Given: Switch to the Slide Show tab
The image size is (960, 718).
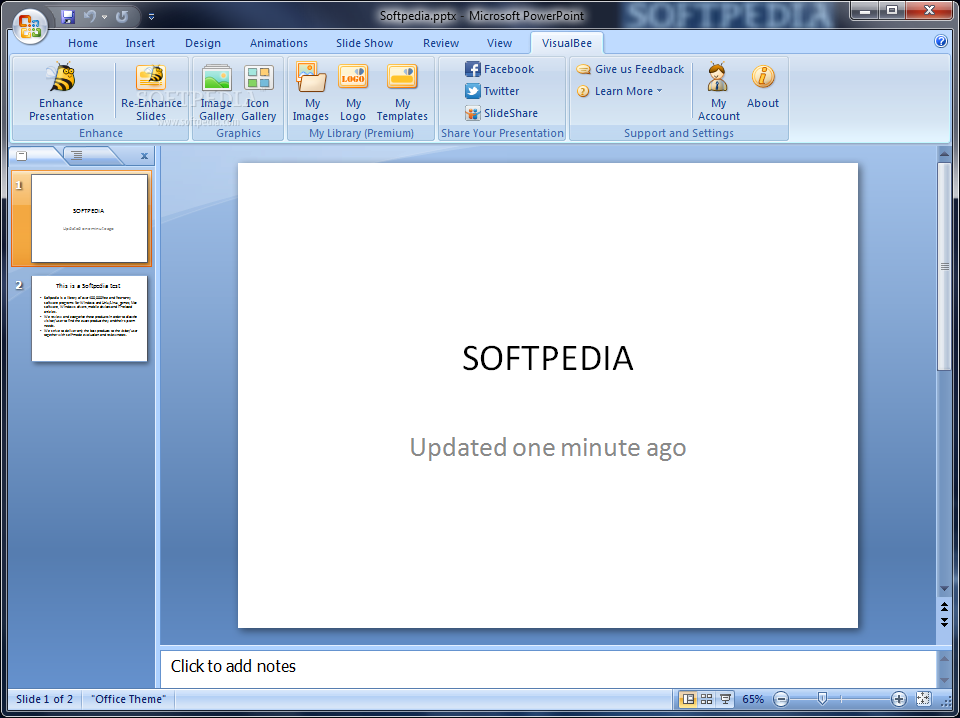Looking at the screenshot, I should tap(364, 43).
